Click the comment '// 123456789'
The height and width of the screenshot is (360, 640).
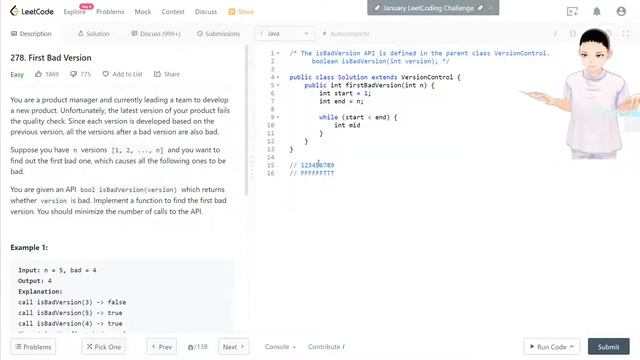[312, 165]
